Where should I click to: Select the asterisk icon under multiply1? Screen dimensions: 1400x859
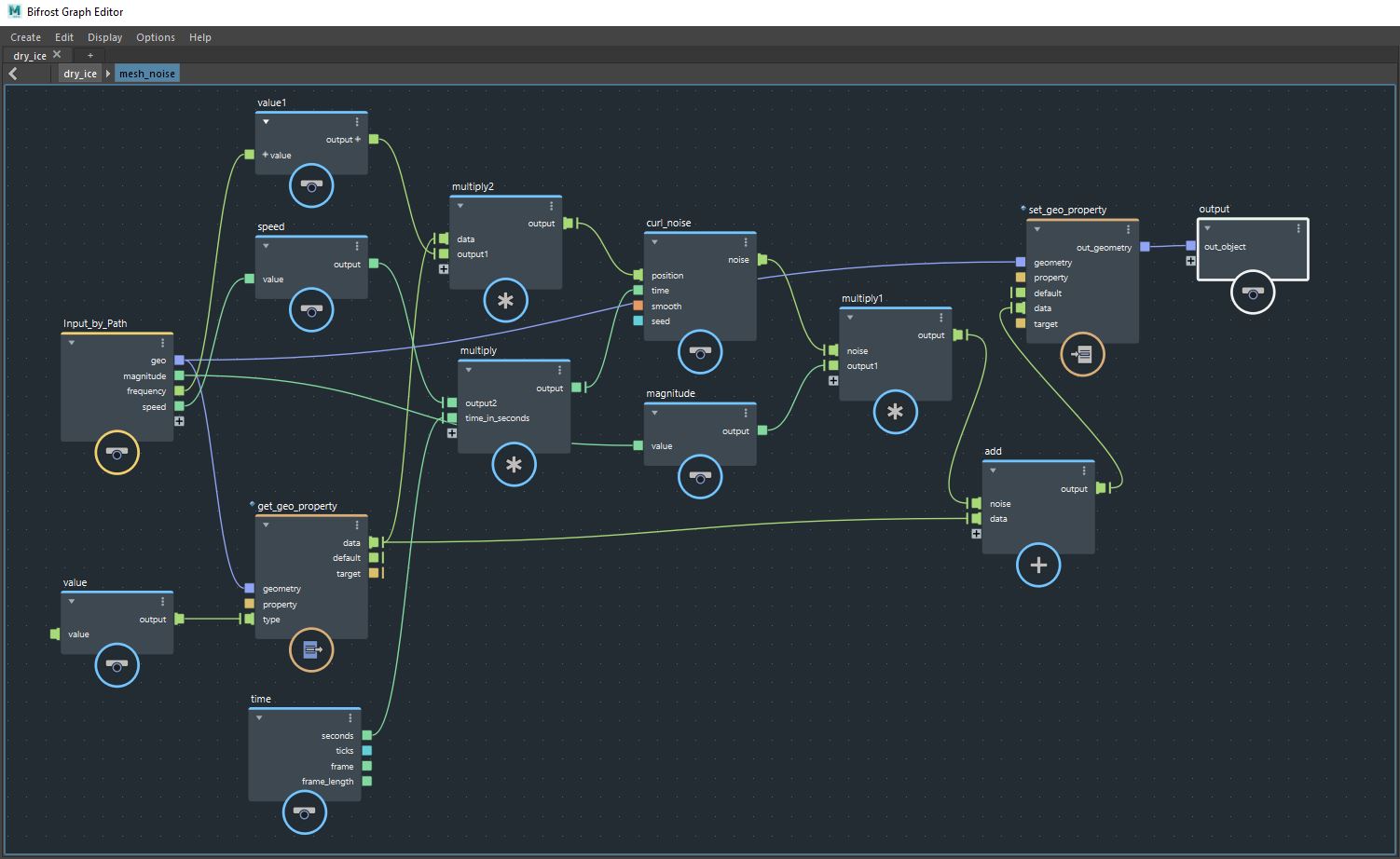pyautogui.click(x=895, y=413)
